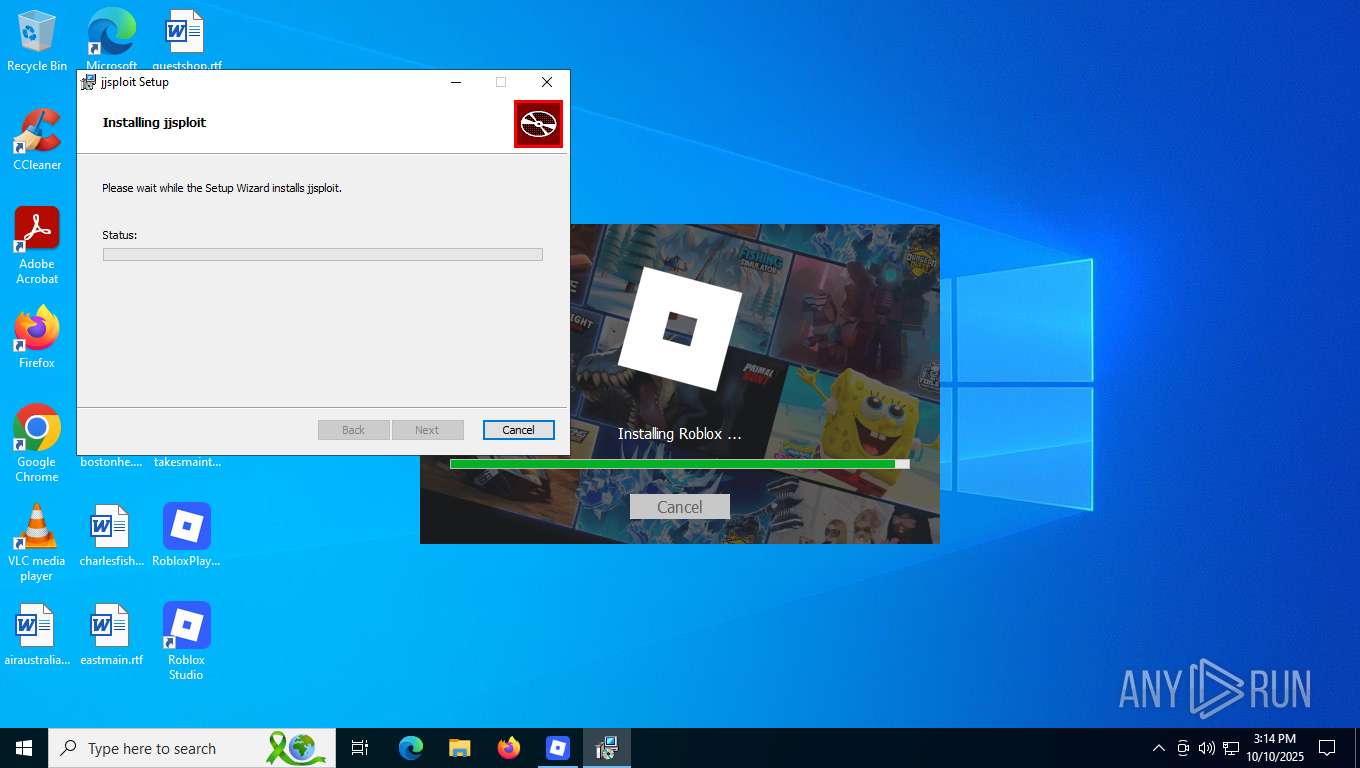Click the jjsploit Status progress bar
The image size is (1360, 768).
(323, 255)
